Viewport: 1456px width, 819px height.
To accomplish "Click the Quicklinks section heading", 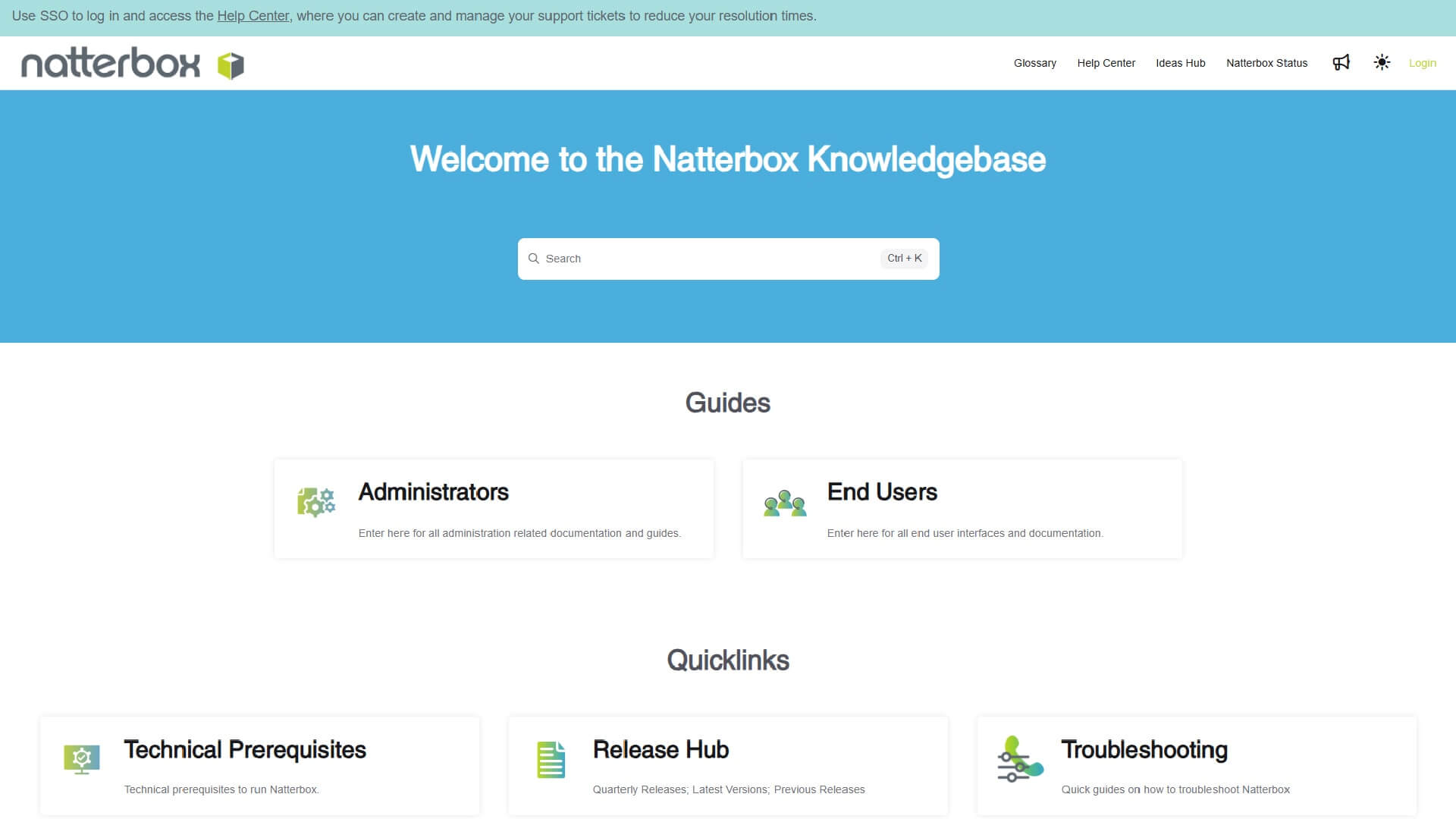I will (728, 661).
